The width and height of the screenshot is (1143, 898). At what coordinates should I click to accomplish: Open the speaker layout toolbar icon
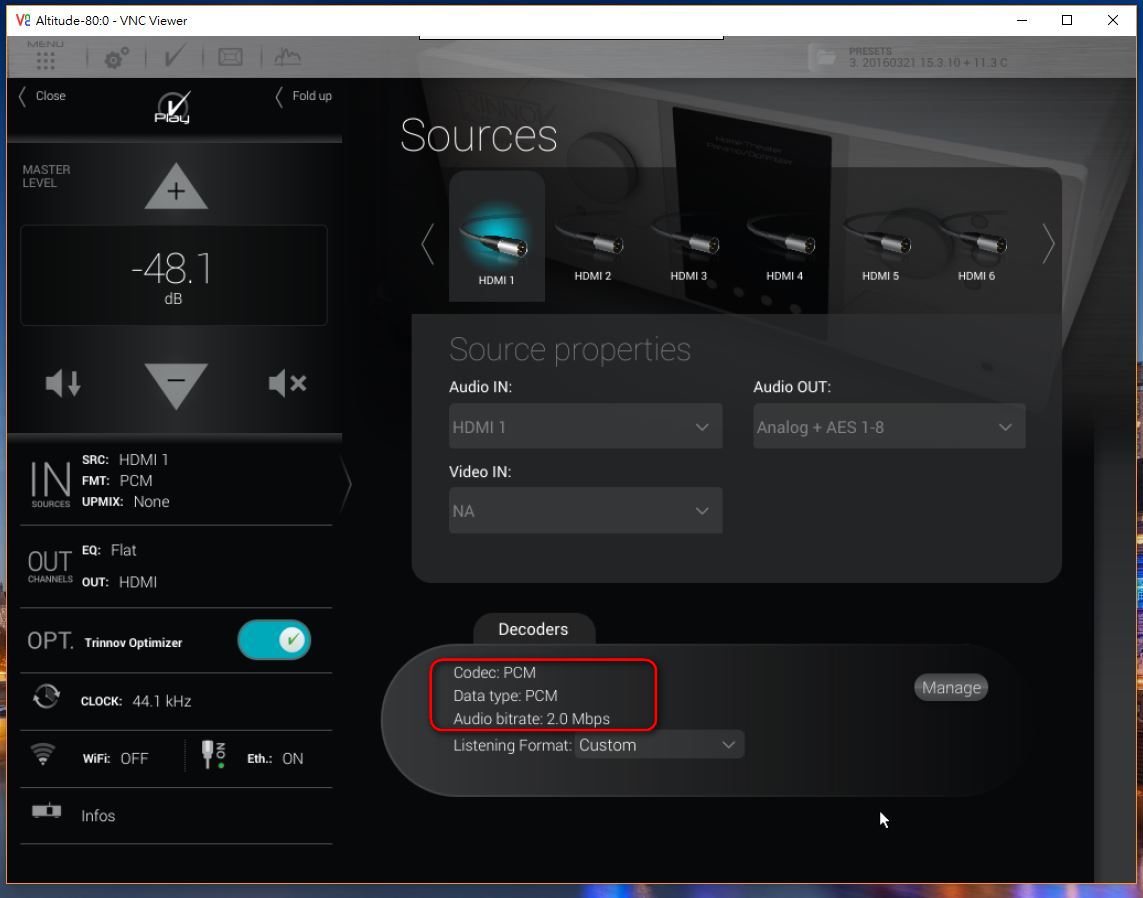(230, 58)
